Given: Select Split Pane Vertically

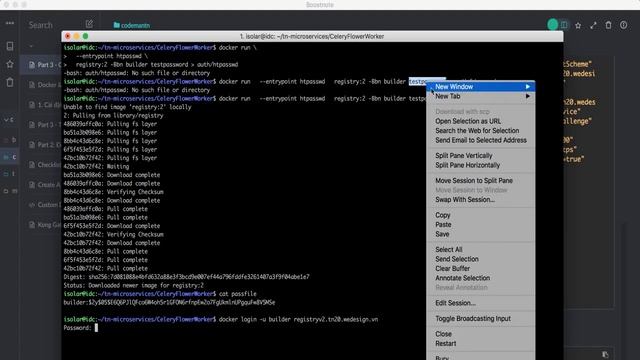Looking at the screenshot, I should click(x=464, y=156).
